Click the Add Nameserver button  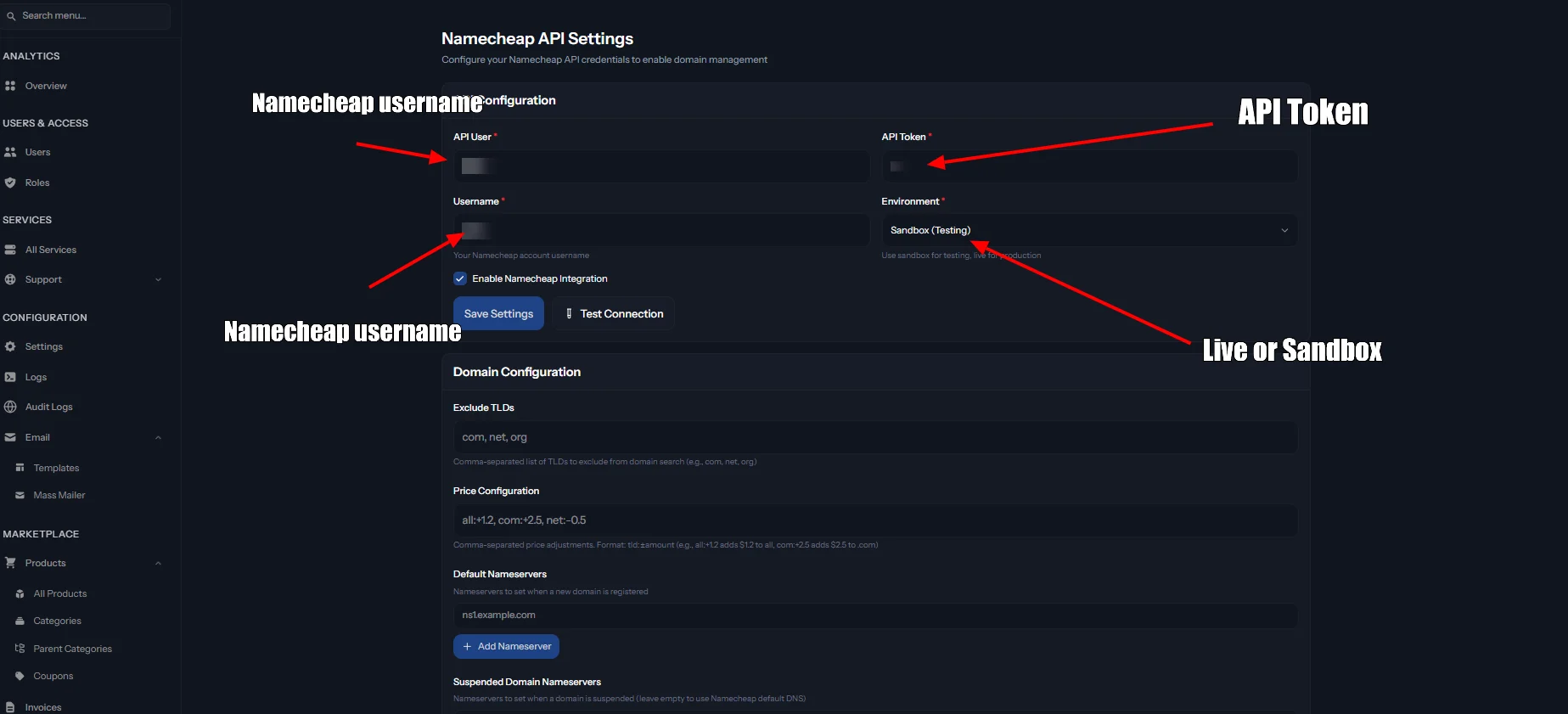506,646
